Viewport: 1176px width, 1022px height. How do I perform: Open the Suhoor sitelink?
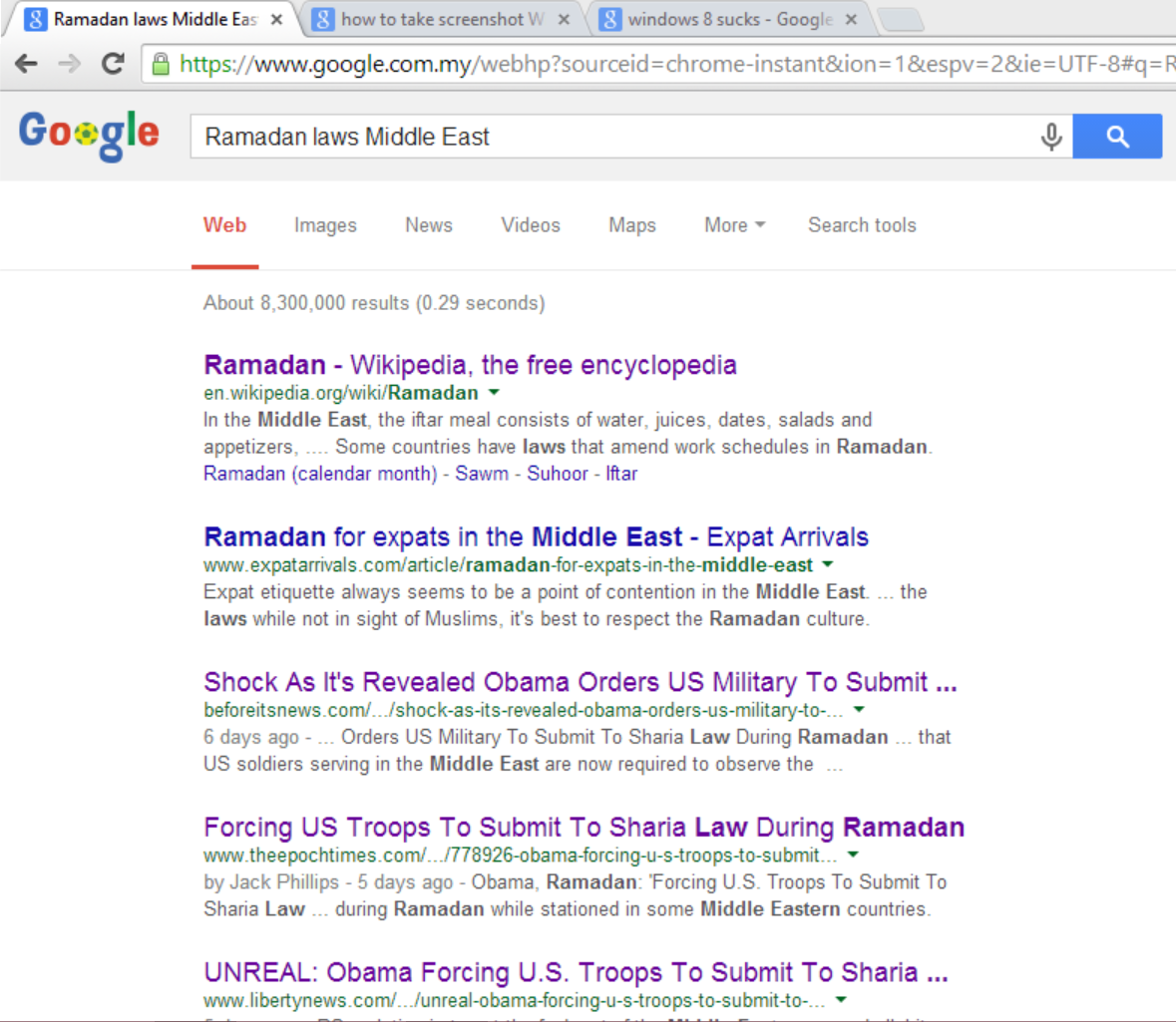click(x=558, y=474)
